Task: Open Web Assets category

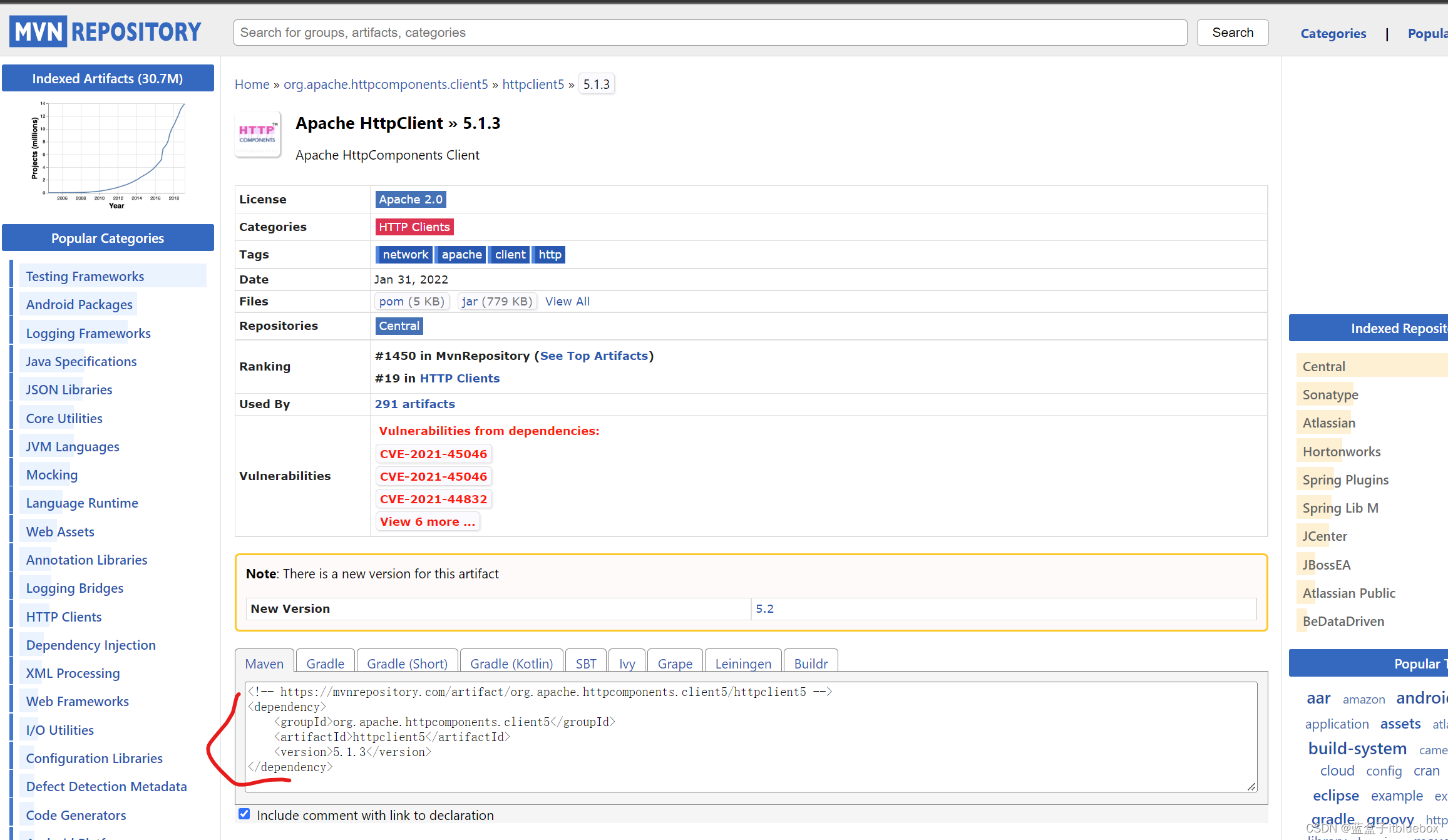Action: pyautogui.click(x=59, y=531)
